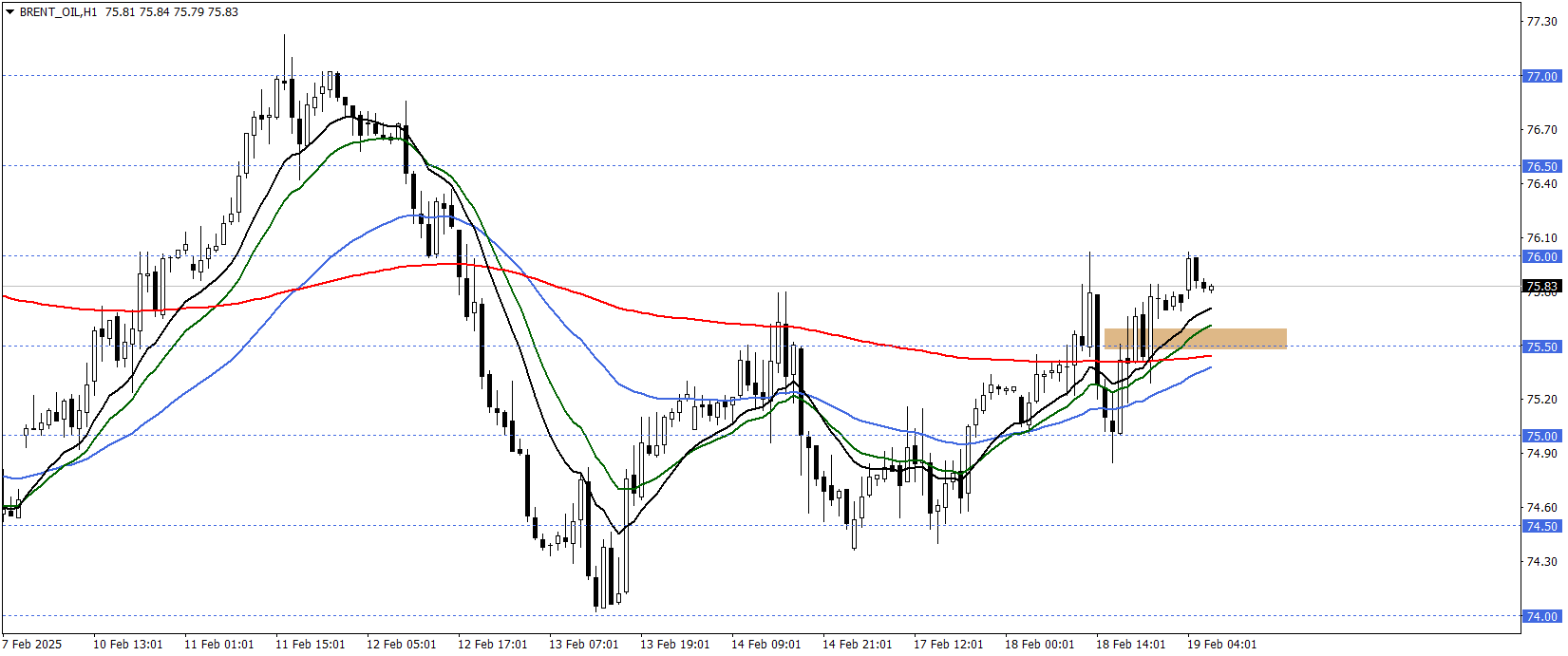
Task: Click the 74.00 level price tag
Action: pyautogui.click(x=1541, y=616)
